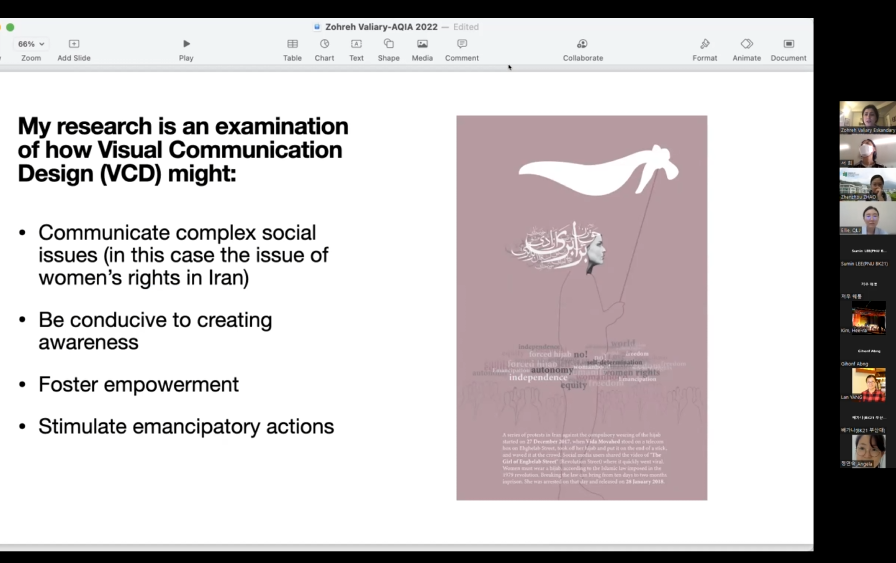The width and height of the screenshot is (896, 563).
Task: Click the document title Zohreh Valiary-AQIA 2022
Action: pyautogui.click(x=381, y=27)
